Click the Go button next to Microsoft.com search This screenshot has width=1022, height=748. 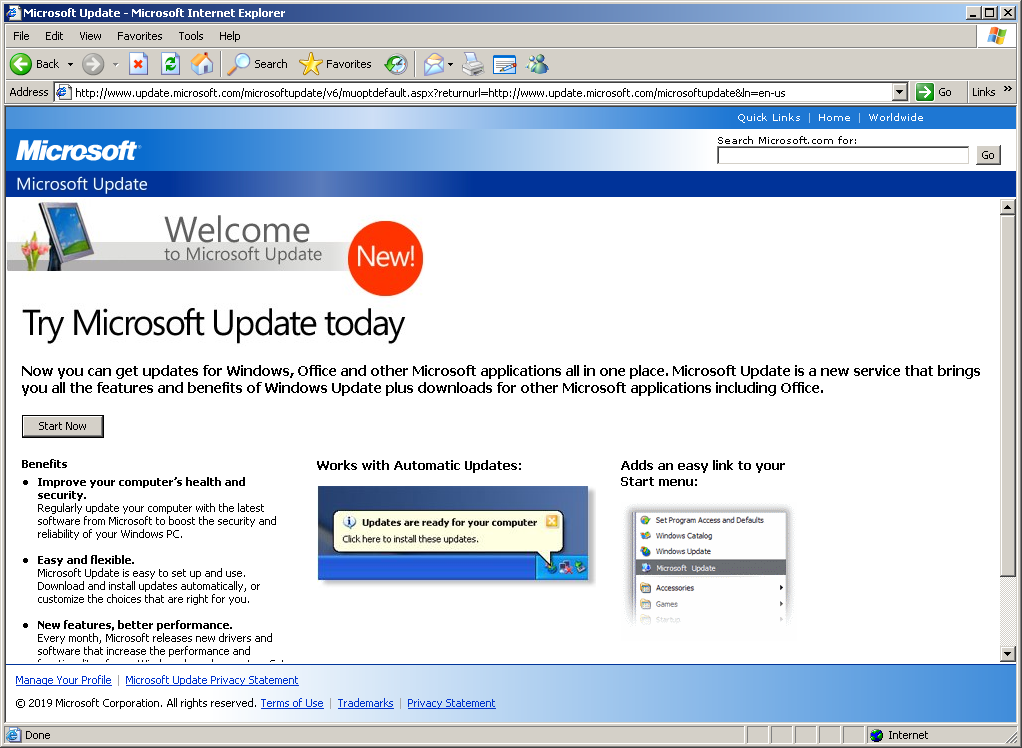[x=988, y=155]
